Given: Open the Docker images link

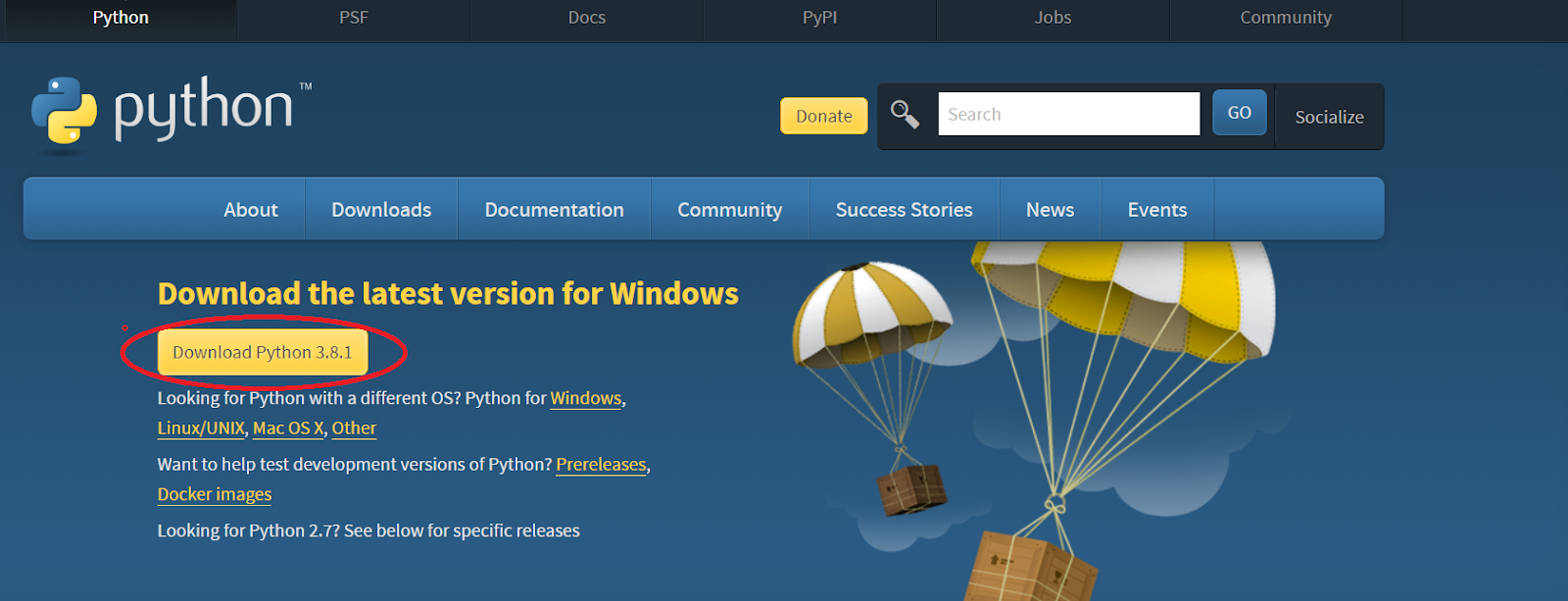Looking at the screenshot, I should pos(215,494).
